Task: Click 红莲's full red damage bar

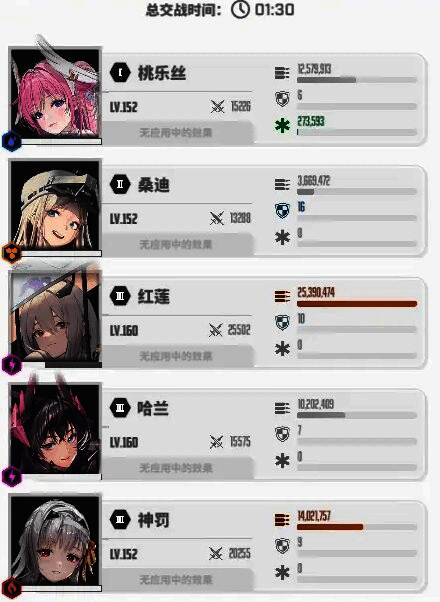Action: [357, 304]
